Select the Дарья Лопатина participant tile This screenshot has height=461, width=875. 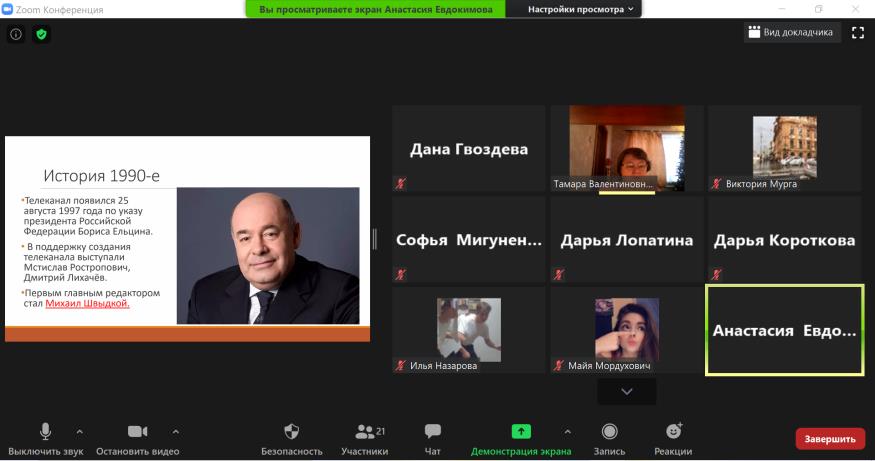pyautogui.click(x=627, y=239)
